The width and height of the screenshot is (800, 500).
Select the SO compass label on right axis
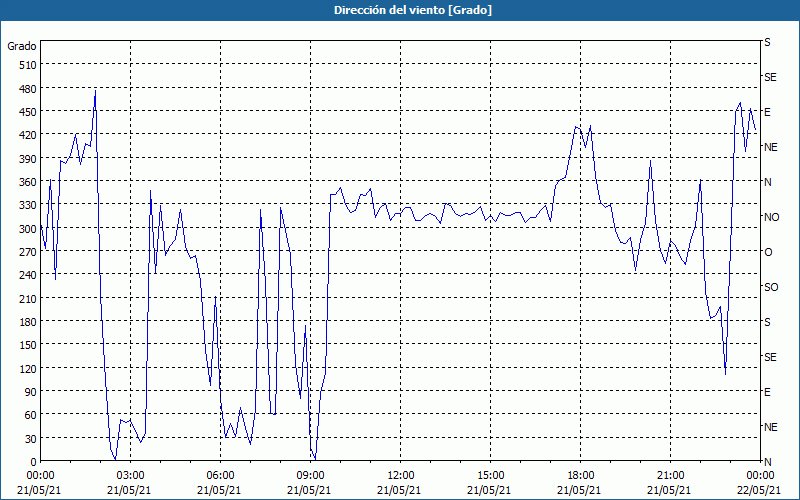coord(771,287)
